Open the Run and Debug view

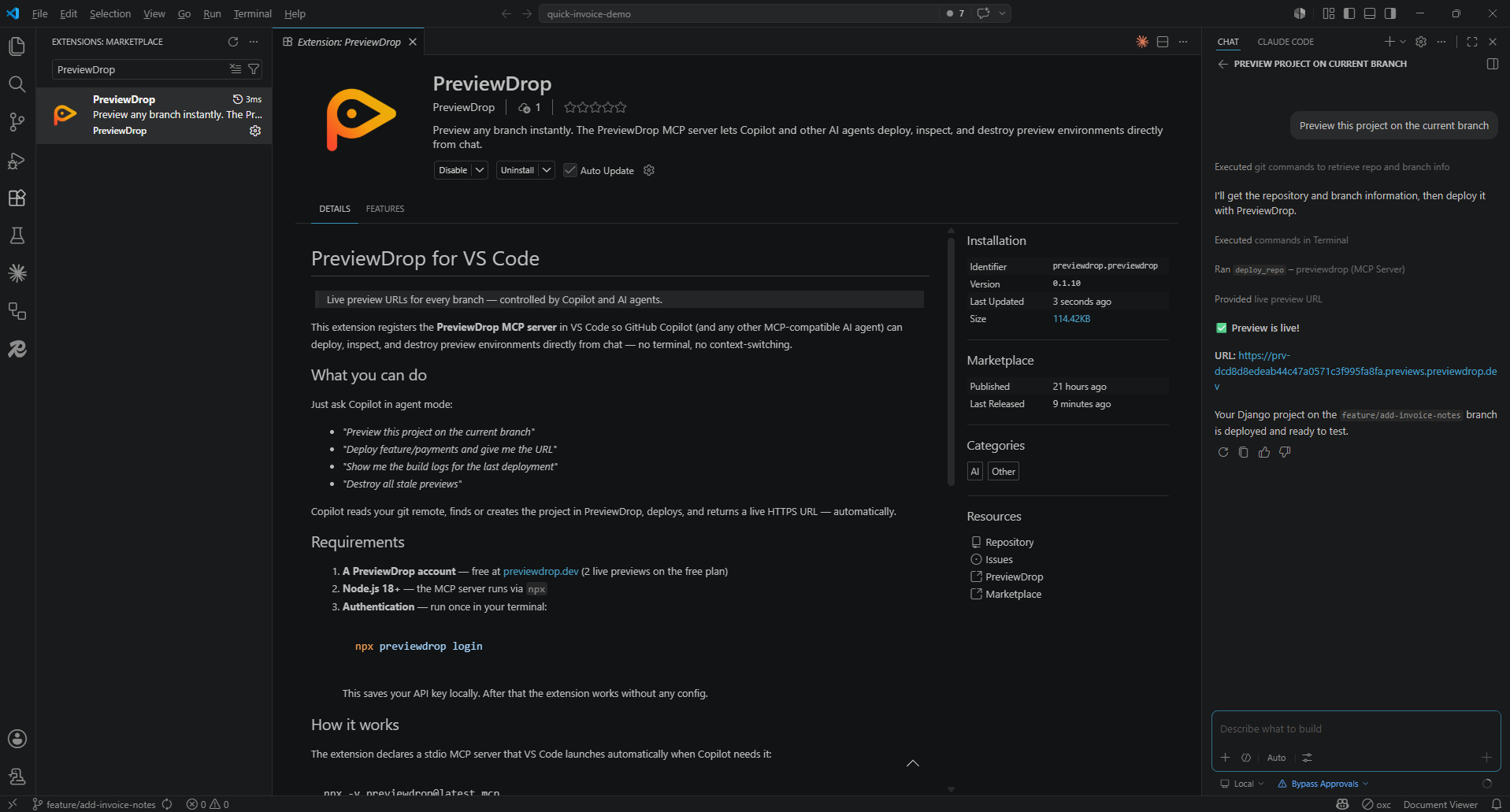point(17,161)
